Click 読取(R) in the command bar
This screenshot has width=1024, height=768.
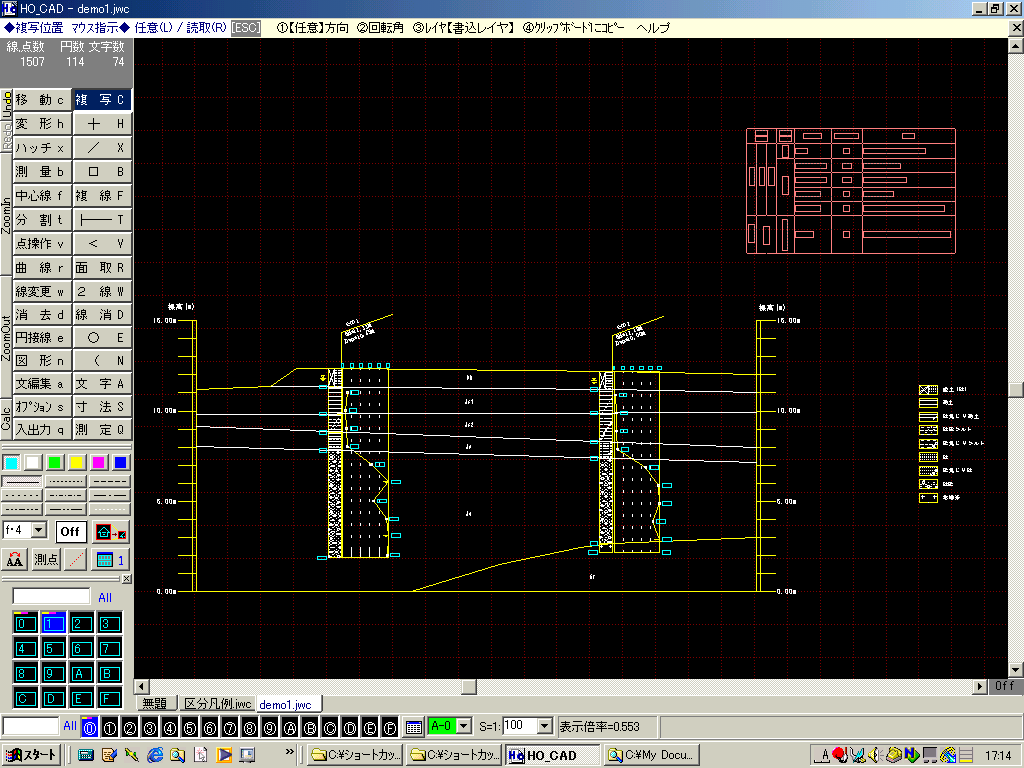(x=206, y=28)
